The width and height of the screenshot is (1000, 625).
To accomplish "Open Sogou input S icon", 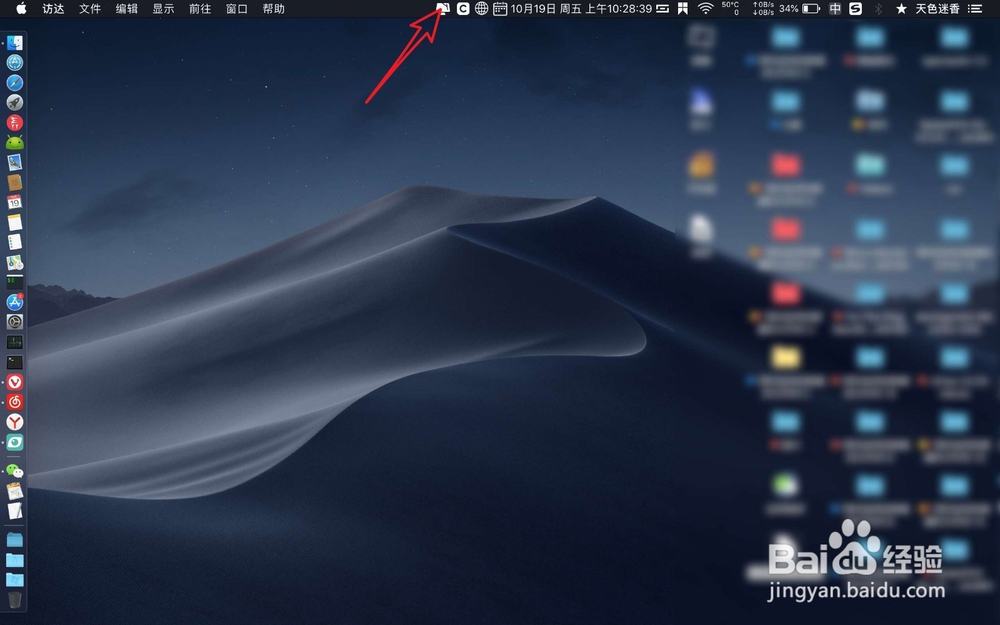I will (856, 8).
